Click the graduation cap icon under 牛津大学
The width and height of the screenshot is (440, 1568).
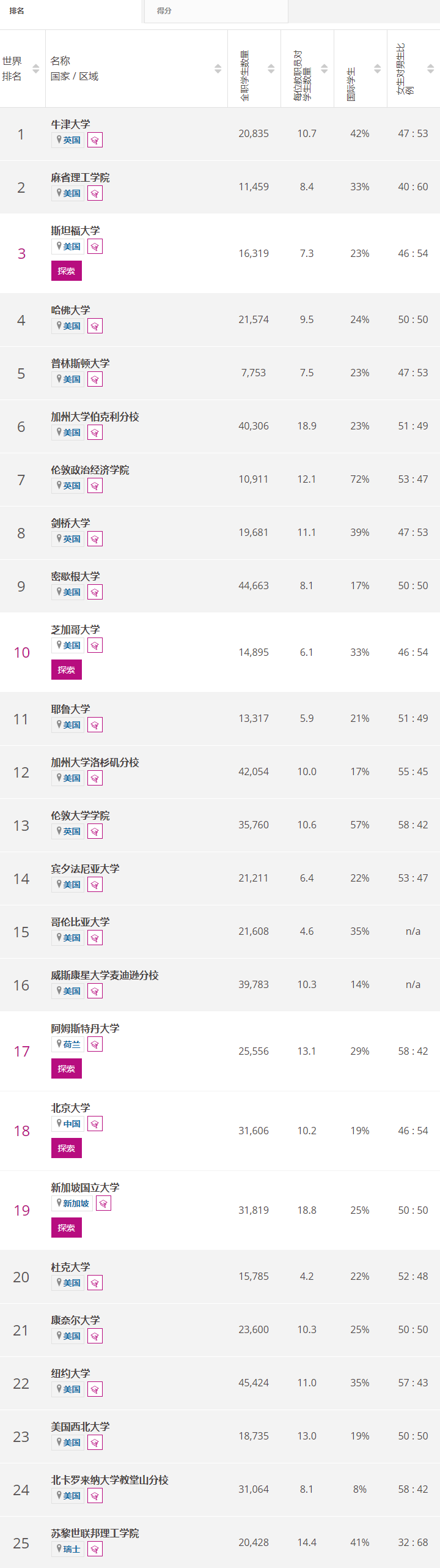pyautogui.click(x=95, y=140)
